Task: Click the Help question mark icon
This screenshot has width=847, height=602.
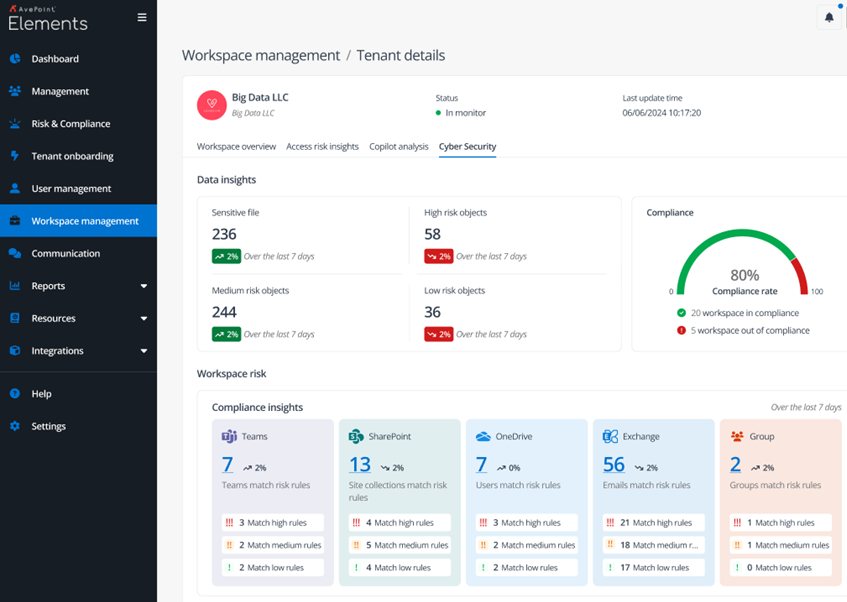Action: (x=15, y=393)
